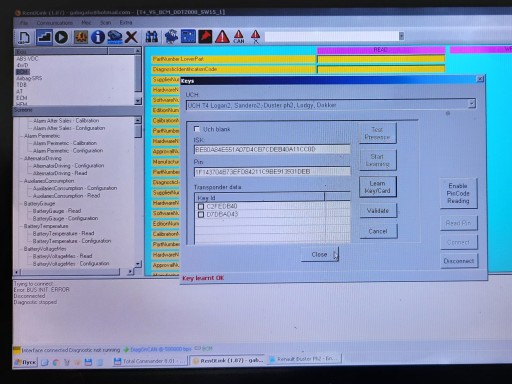This screenshot has width=512, height=384.
Task: Click into the Pin value field
Action: pos(272,172)
